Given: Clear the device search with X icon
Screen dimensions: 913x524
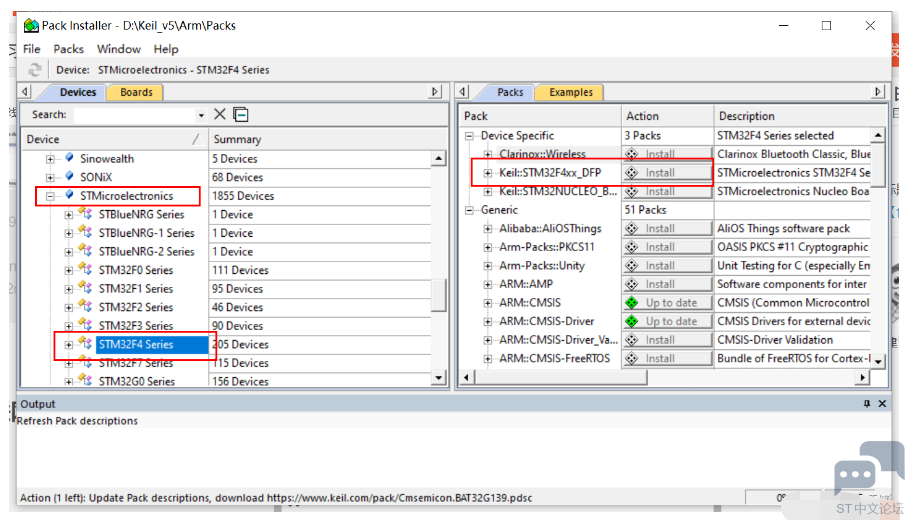Looking at the screenshot, I should click(220, 114).
